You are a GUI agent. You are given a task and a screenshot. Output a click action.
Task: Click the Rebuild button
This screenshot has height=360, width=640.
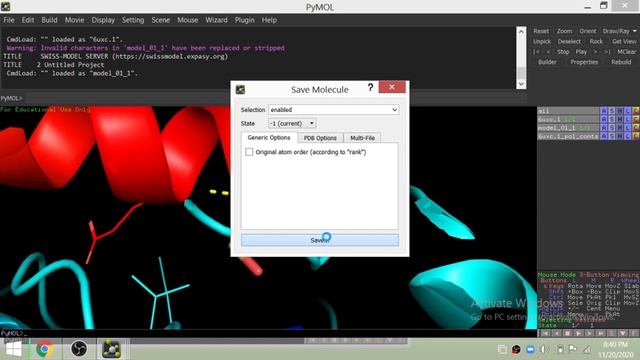pos(621,62)
